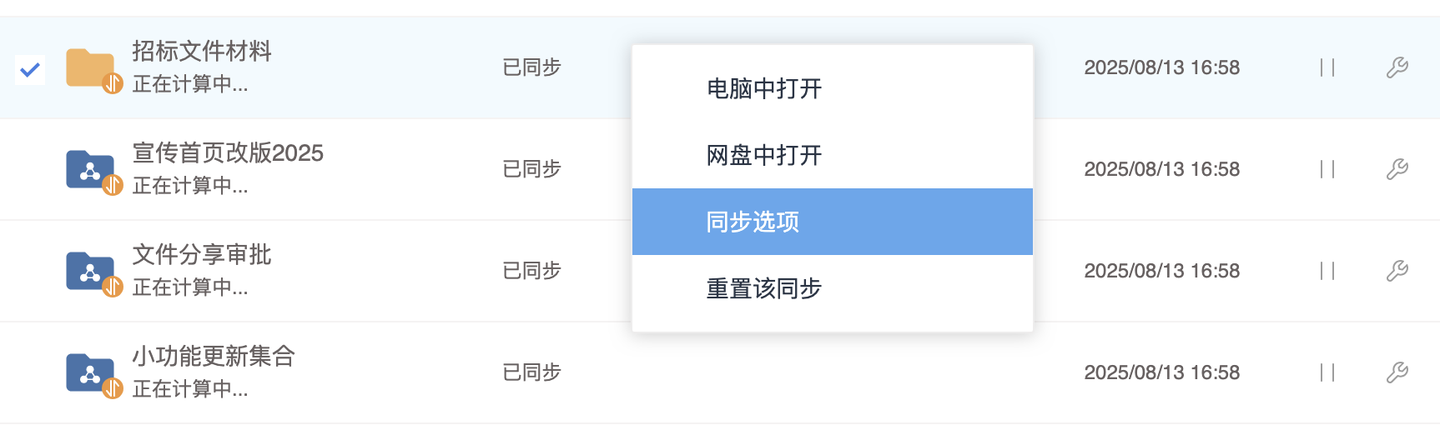Pause syncing for 宣传首页改版2025
This screenshot has height=430, width=1440.
coord(1328,169)
